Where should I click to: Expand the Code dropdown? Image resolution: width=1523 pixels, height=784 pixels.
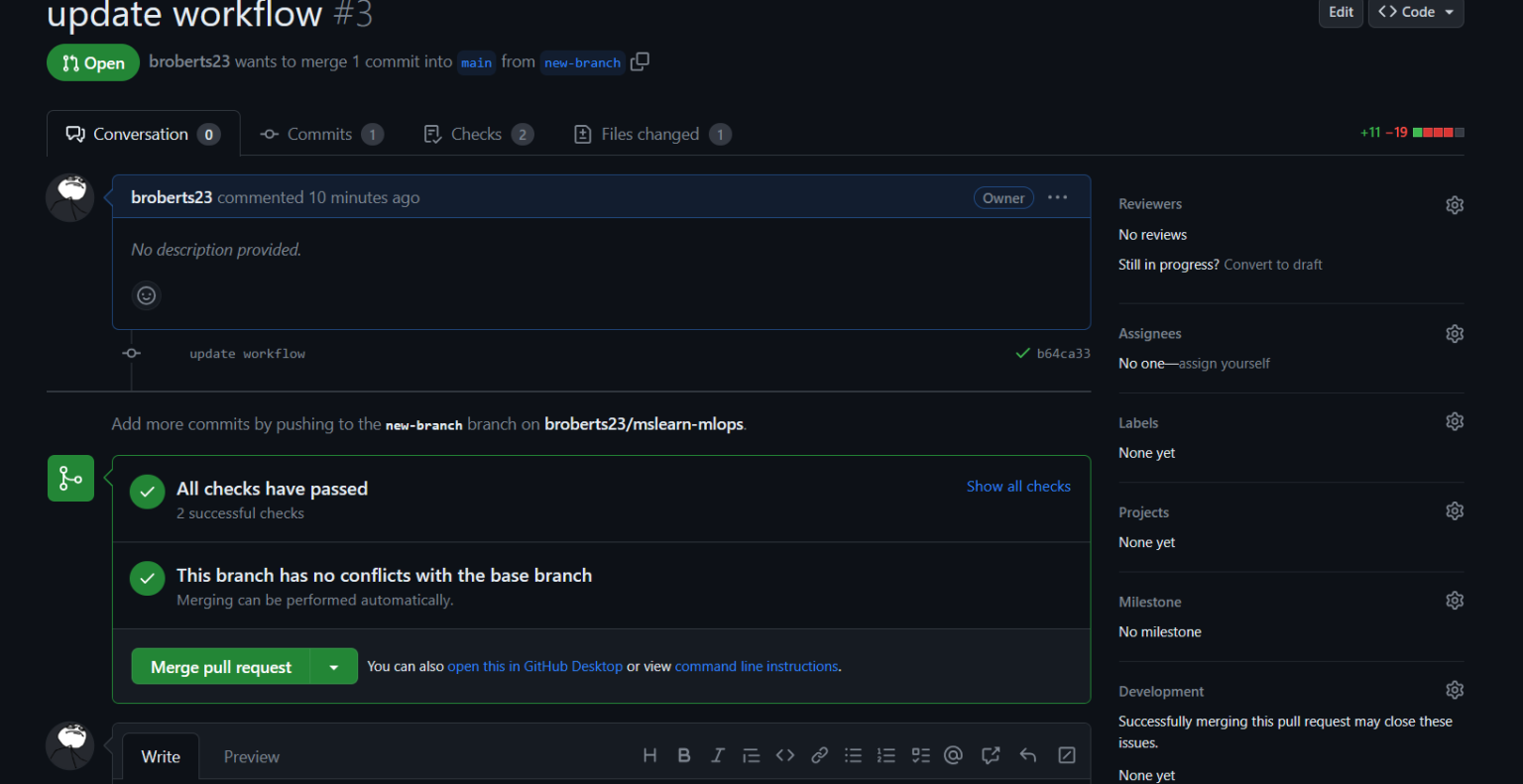coord(1416,13)
